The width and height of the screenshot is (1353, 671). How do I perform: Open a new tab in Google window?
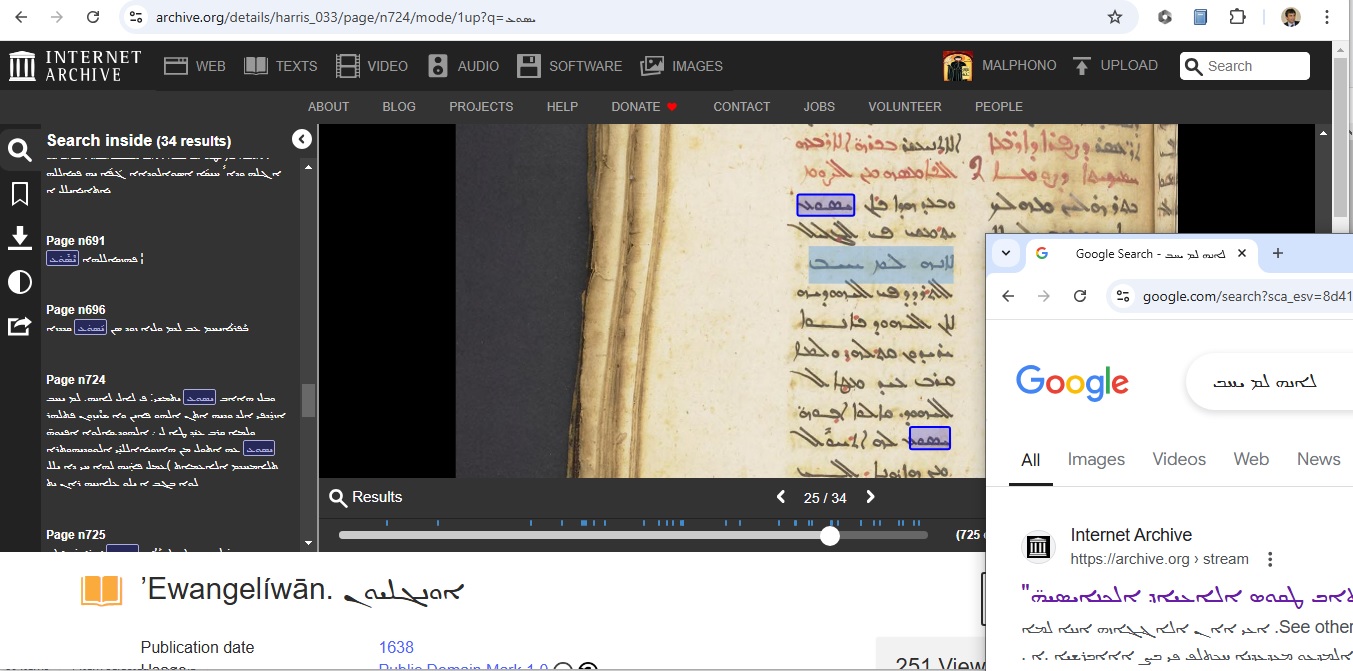pos(1277,253)
